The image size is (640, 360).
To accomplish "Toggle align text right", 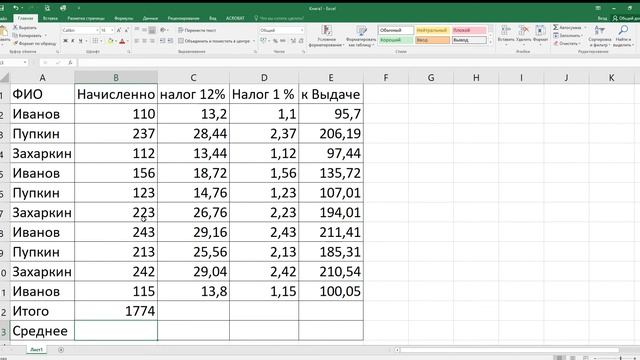I will point(152,41).
